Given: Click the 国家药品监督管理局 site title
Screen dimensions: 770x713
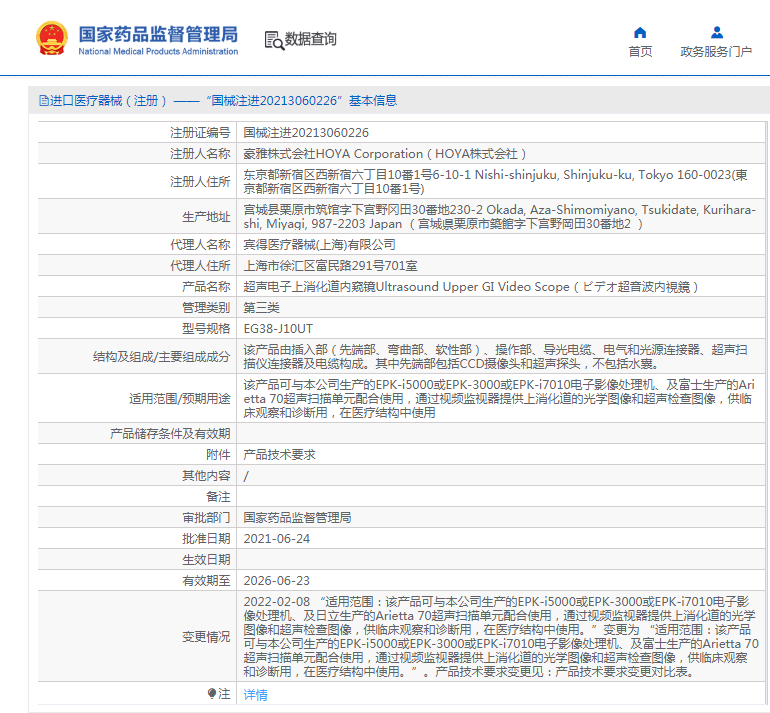Looking at the screenshot, I should [158, 33].
